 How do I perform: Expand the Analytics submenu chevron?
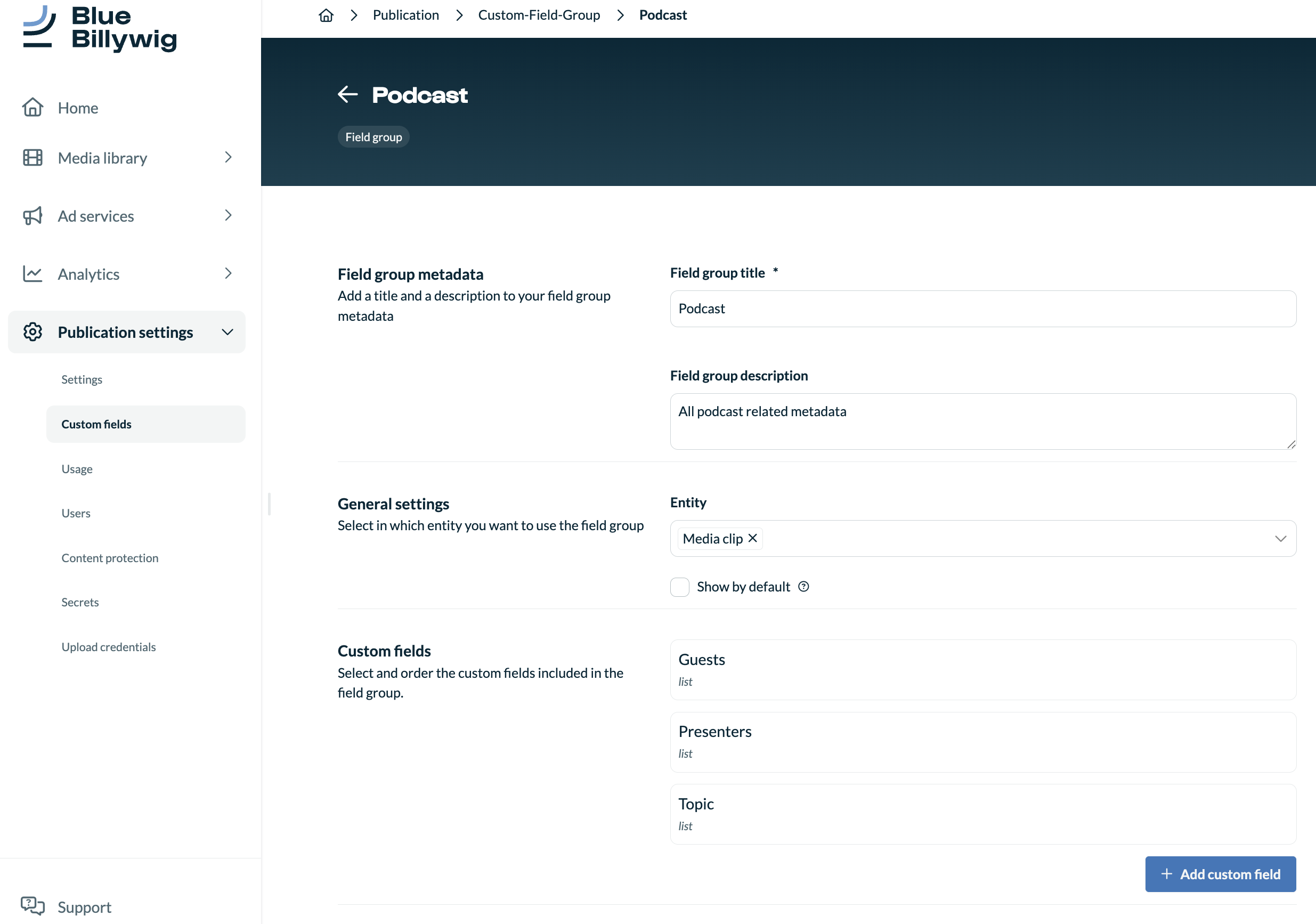[x=228, y=273]
